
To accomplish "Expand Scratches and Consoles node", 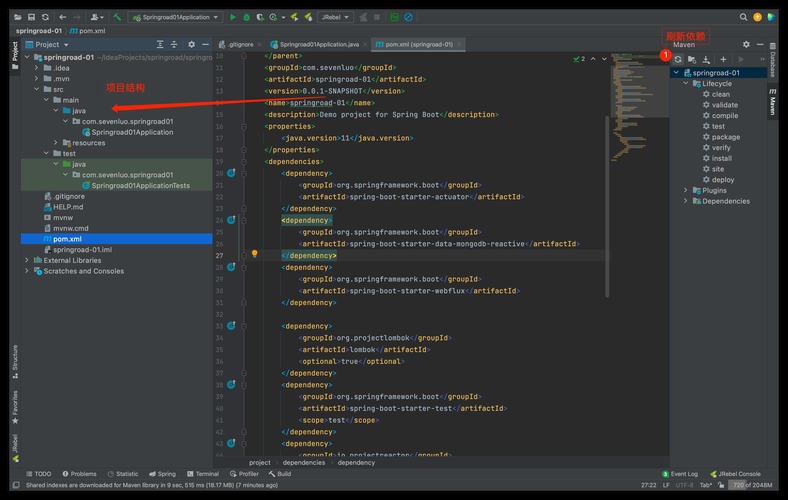I will pyautogui.click(x=27, y=271).
